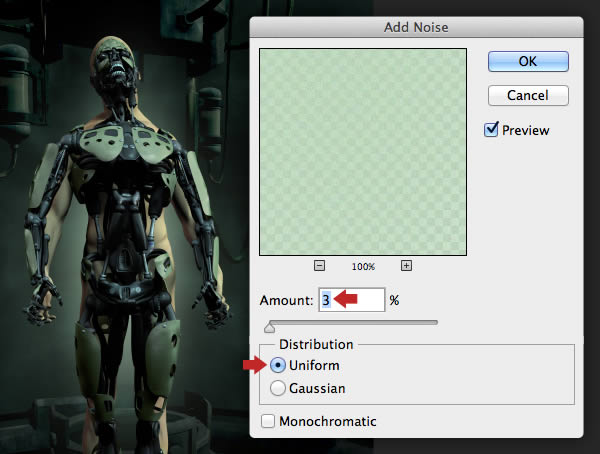
Task: Zoom in the noise preview with plus icon
Action: click(x=406, y=266)
